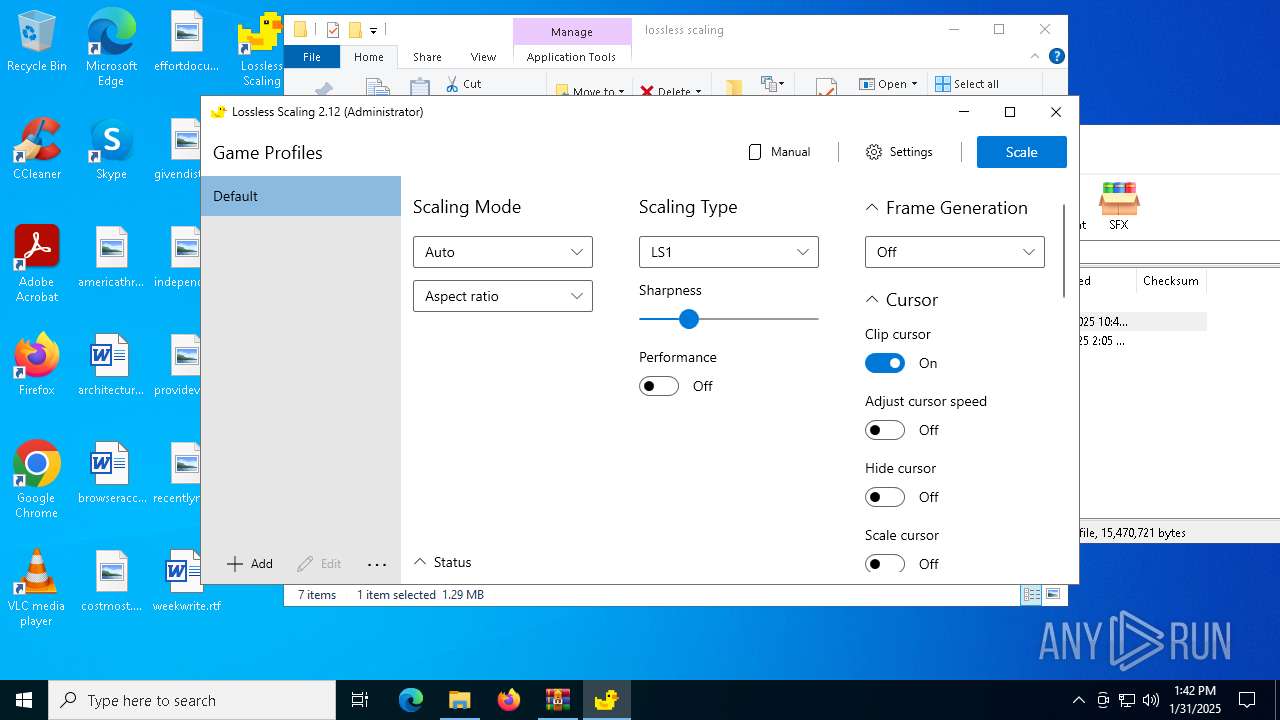Click Cut in Explorer ribbon
Screen dimensions: 1280x720
[x=463, y=84]
